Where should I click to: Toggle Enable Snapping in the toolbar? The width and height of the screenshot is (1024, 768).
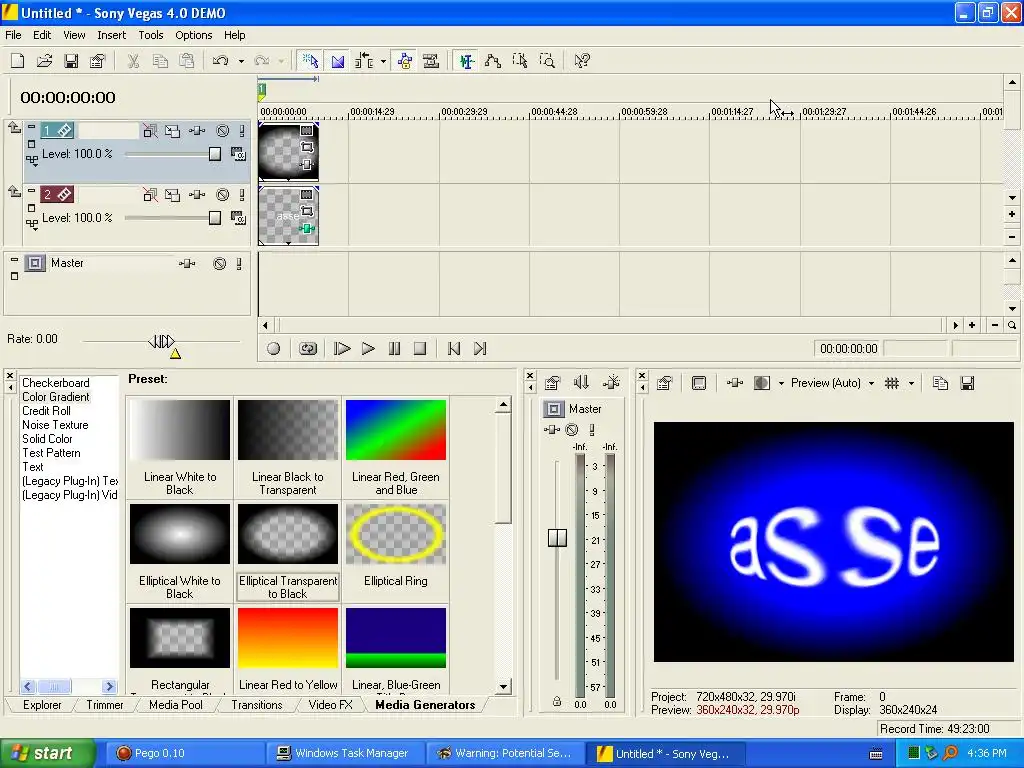[310, 61]
